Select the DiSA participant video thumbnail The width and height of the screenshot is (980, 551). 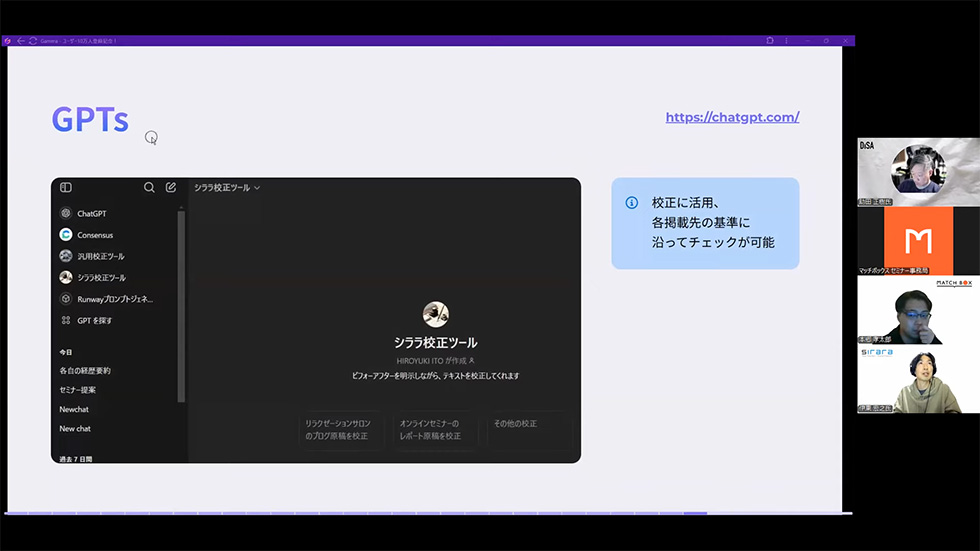click(918, 172)
